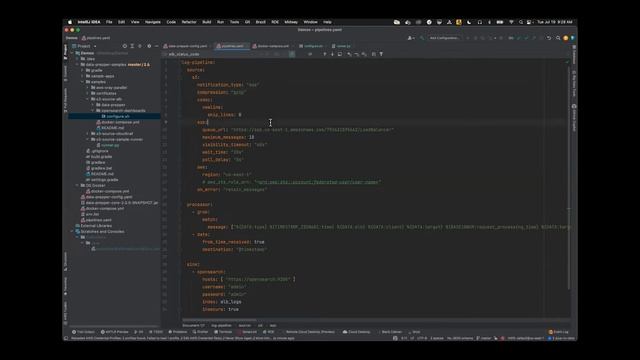Click Expand All in Project panel header

pyautogui.click(x=132, y=46)
